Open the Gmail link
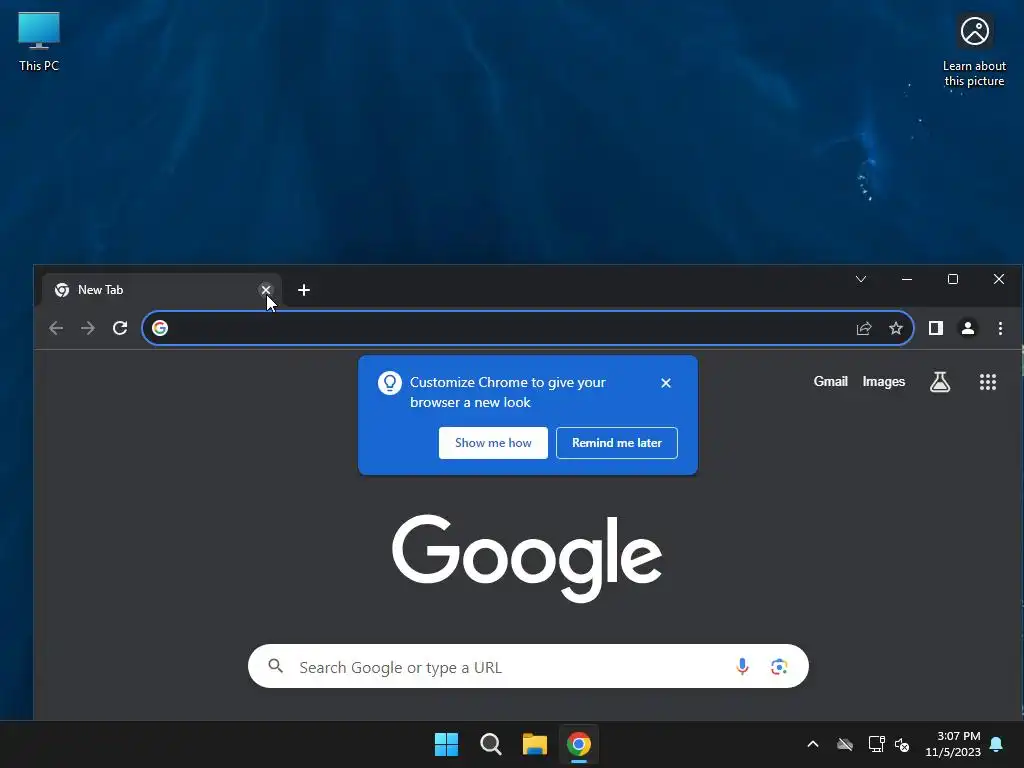Screen dimensions: 1024x768 [830, 381]
